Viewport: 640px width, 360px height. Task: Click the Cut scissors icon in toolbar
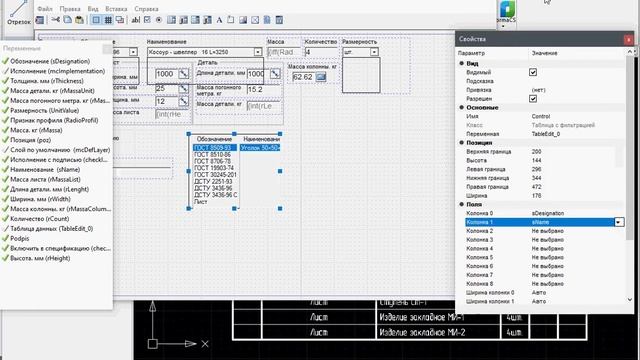coord(56,20)
